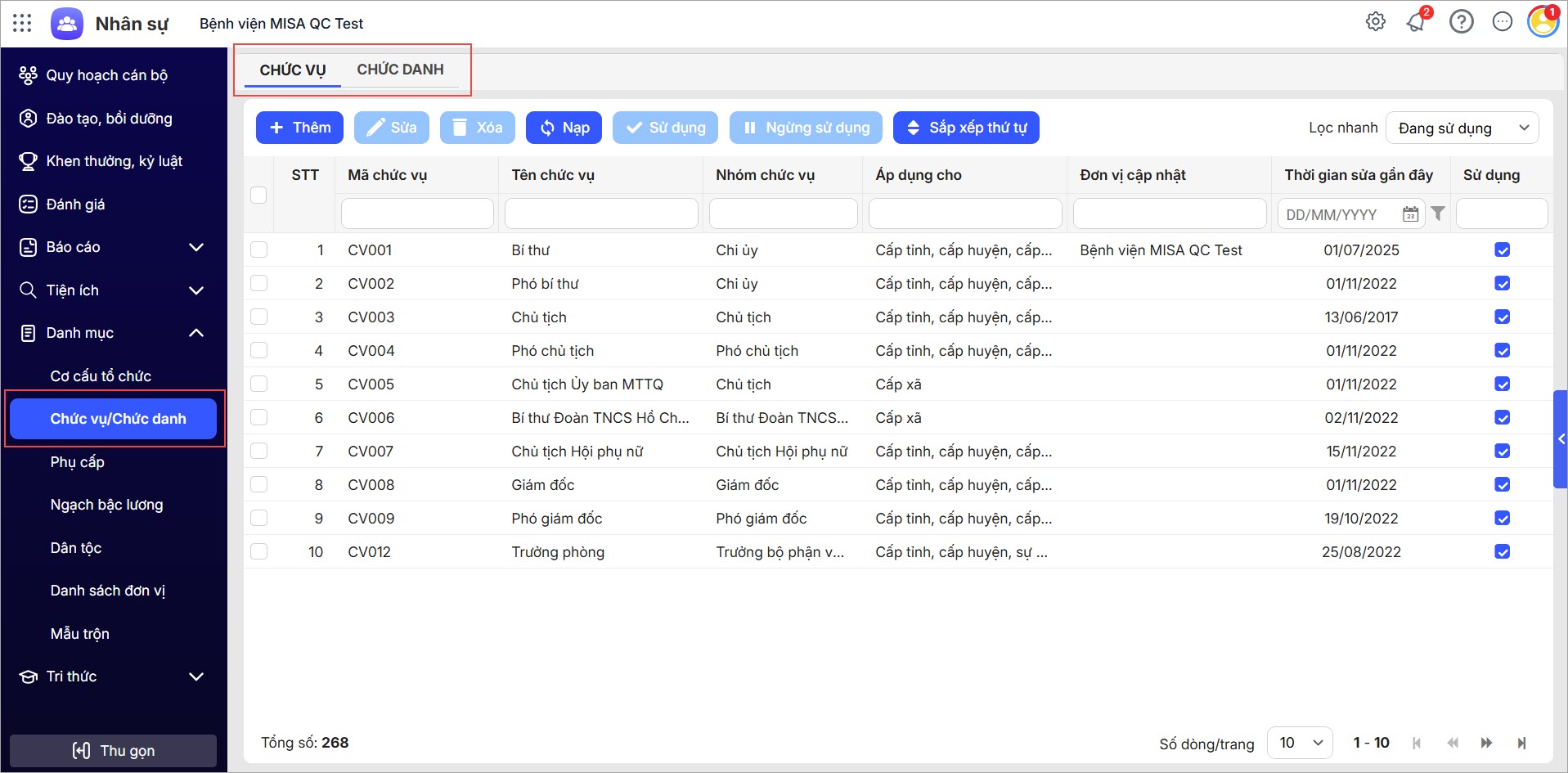
Task: Toggle Sử dụng checkbox for Phó giám đốc
Action: [x=1502, y=519]
